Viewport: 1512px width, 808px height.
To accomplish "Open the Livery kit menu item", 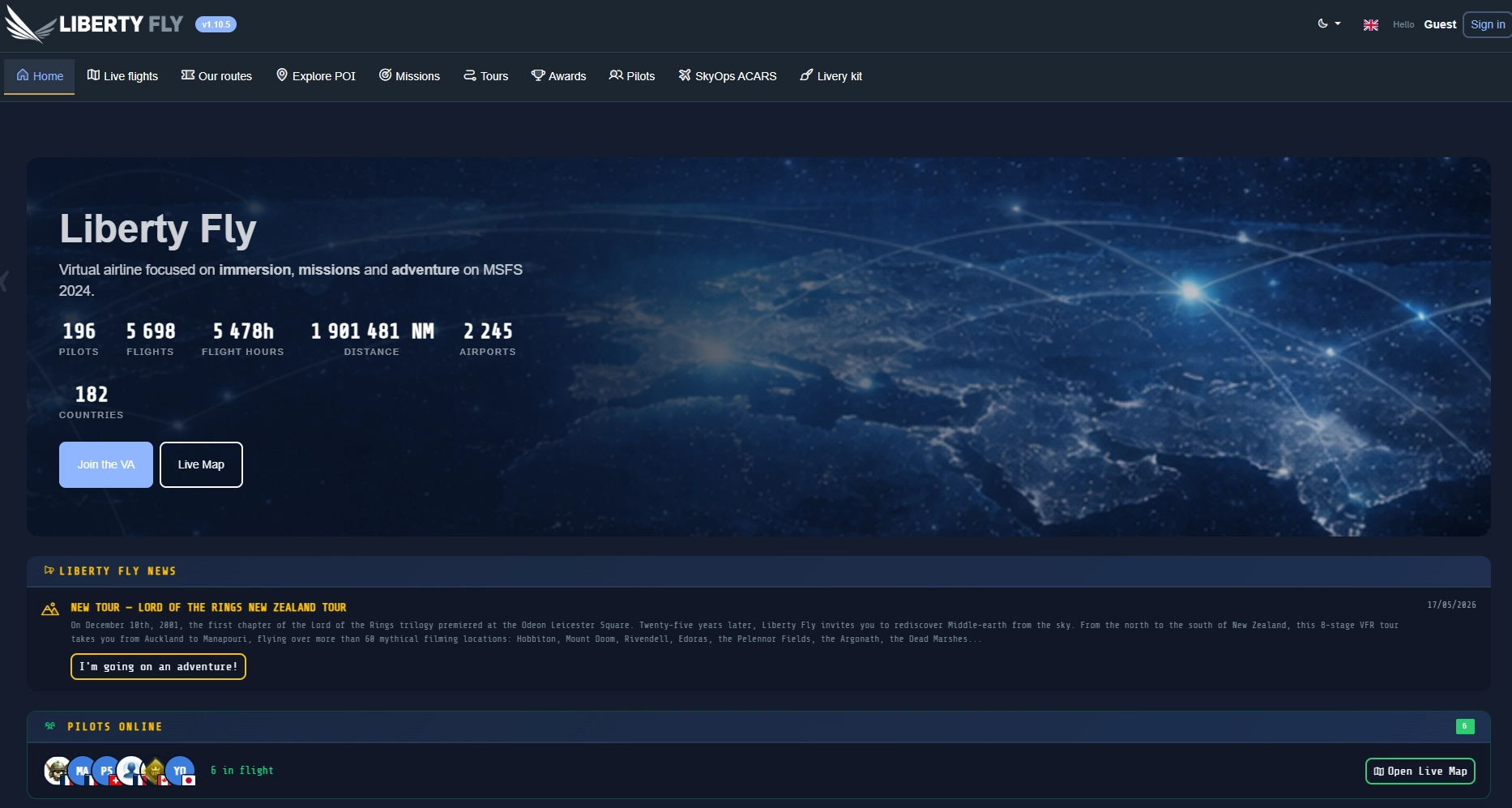I will point(831,76).
